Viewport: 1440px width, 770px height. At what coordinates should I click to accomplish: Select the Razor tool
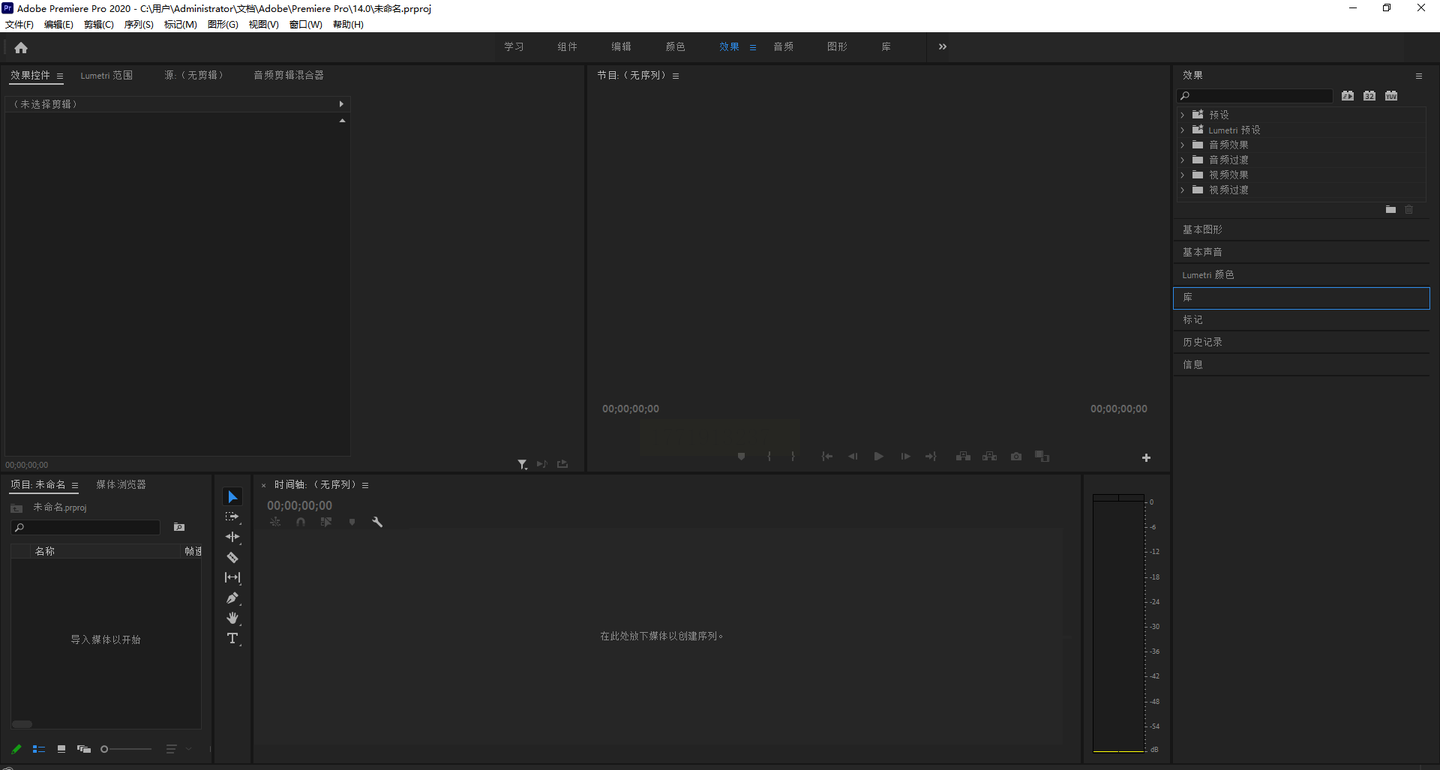(232, 557)
